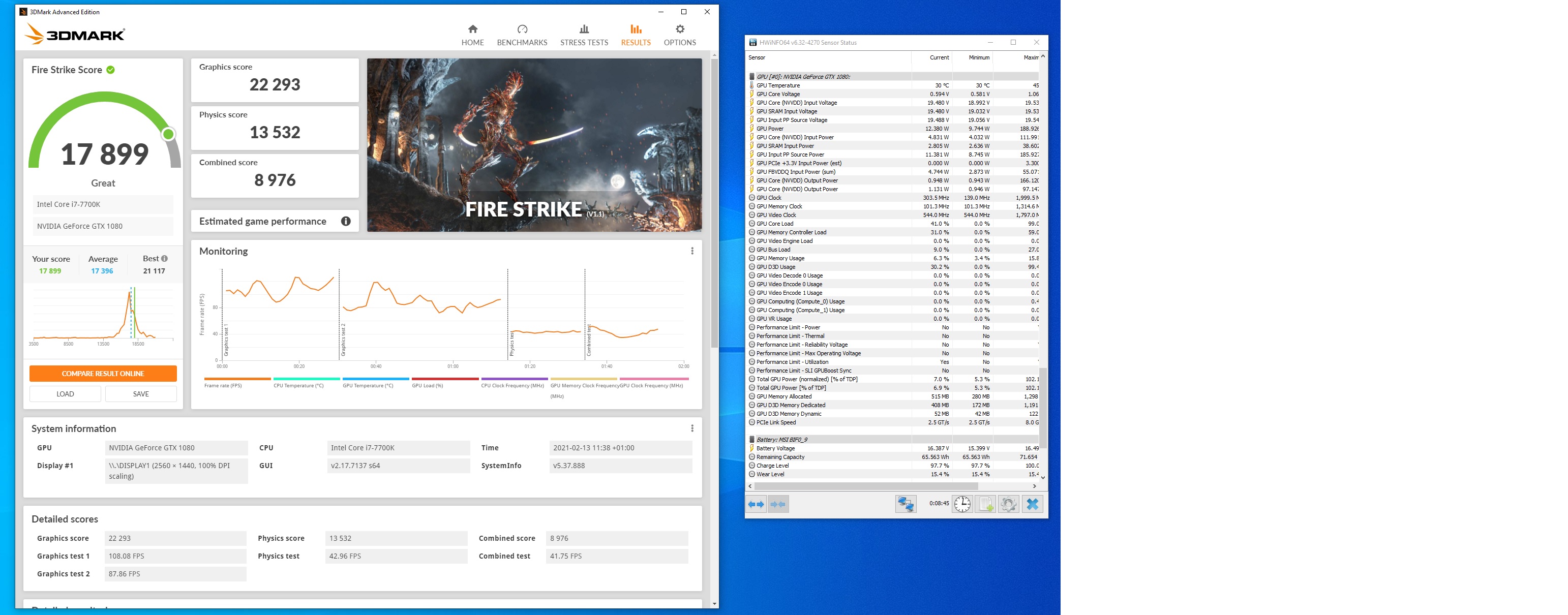This screenshot has width=1568, height=615.
Task: Select the RESULTS tab
Action: [636, 35]
